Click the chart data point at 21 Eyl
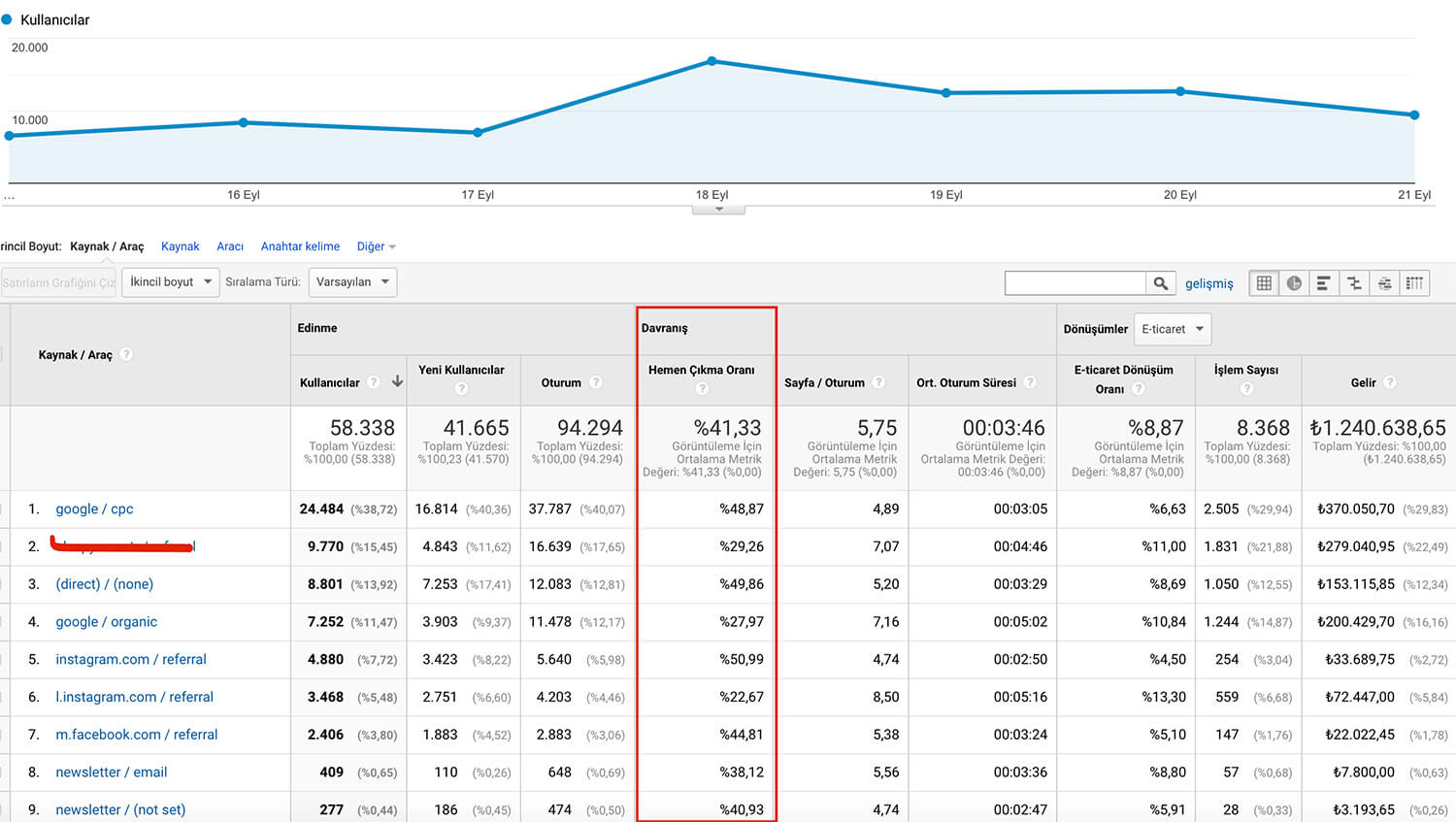Image resolution: width=1456 pixels, height=822 pixels. point(1414,115)
